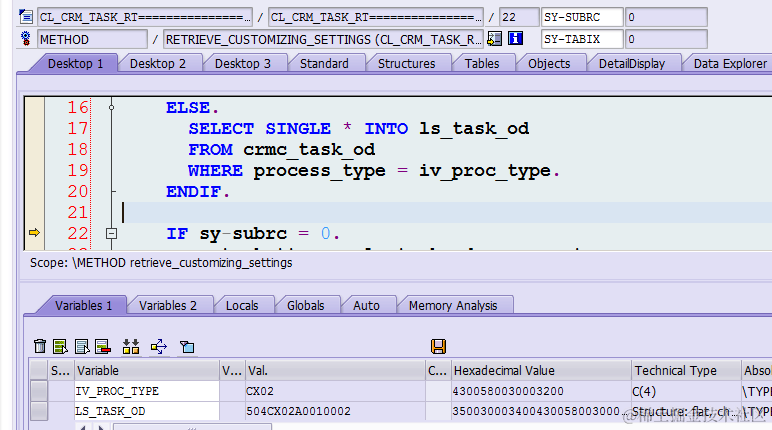Select the Globals tab
The image size is (772, 430).
pos(305,305)
